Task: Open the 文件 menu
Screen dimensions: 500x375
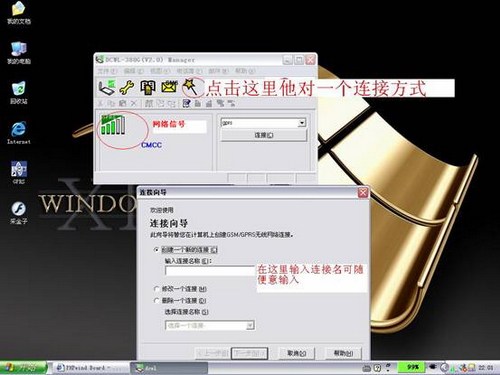Action: 107,71
